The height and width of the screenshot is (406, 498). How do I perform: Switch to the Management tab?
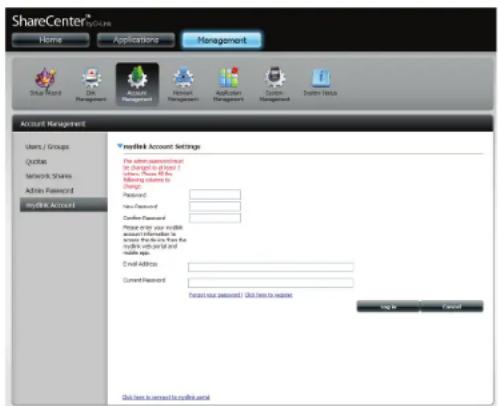click(222, 40)
